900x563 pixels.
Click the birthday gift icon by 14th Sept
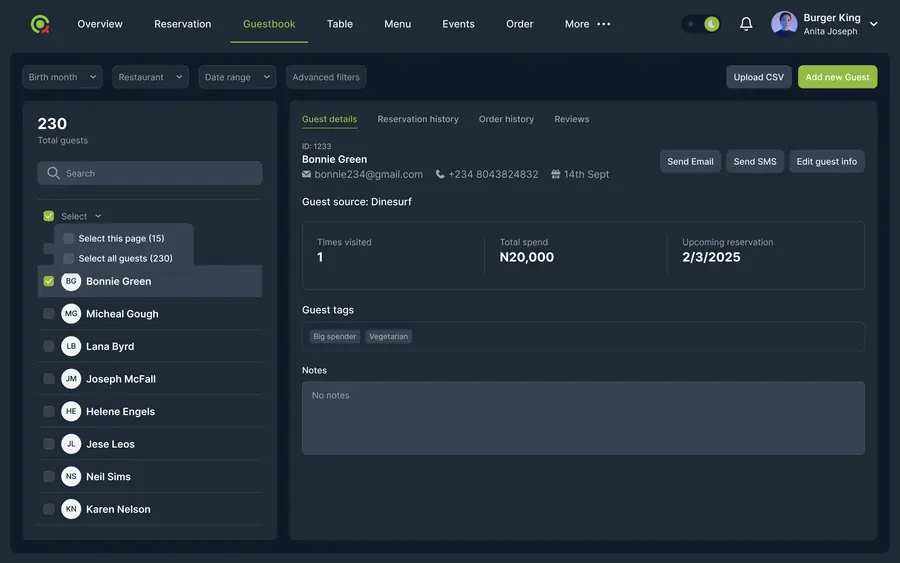click(x=556, y=174)
